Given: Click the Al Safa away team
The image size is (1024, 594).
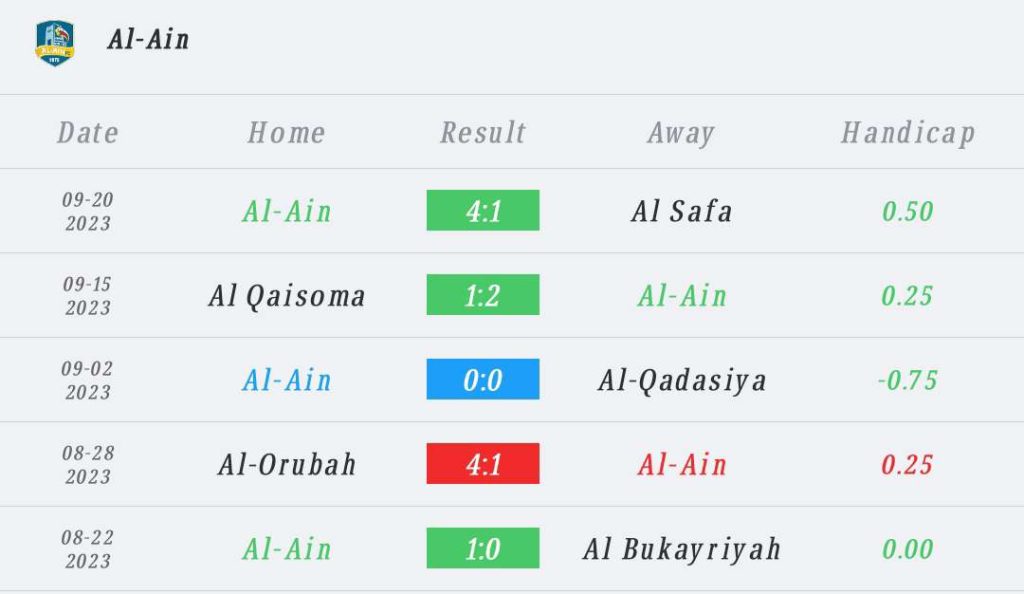Looking at the screenshot, I should click(682, 211).
